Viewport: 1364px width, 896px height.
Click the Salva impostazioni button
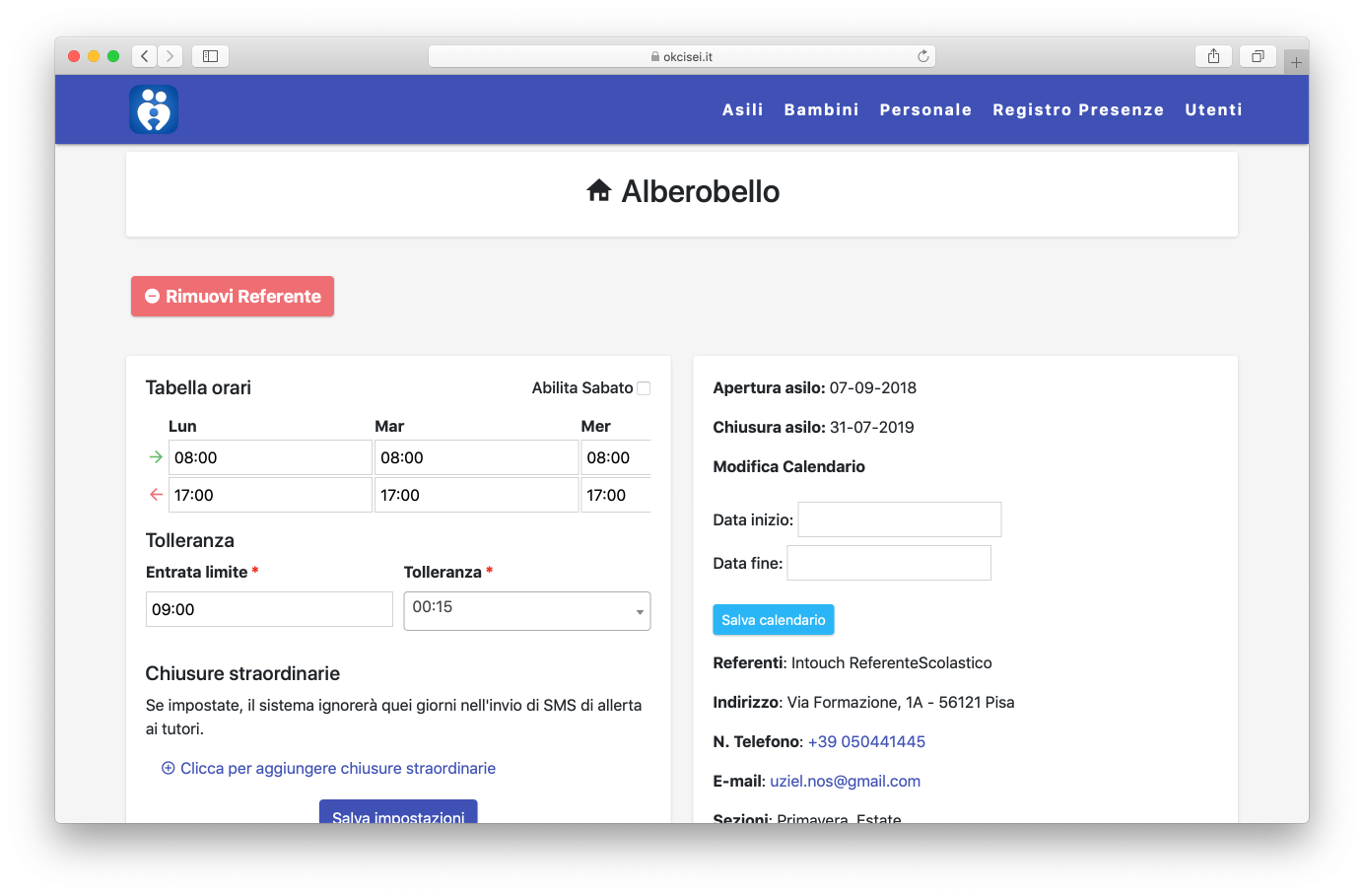398,816
